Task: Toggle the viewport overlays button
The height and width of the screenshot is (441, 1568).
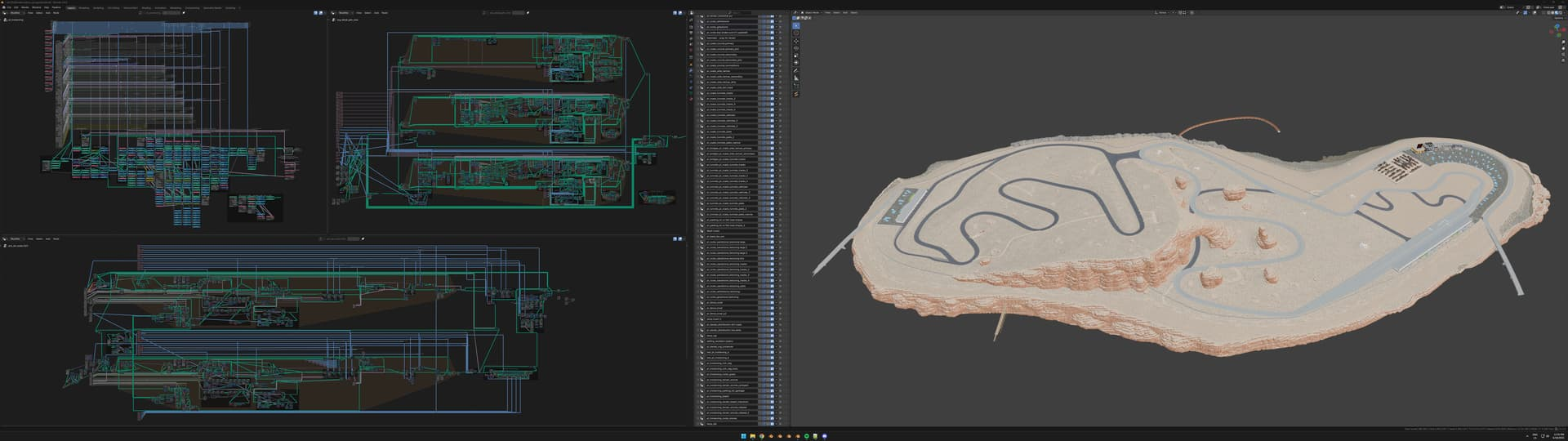Action: (1535, 12)
